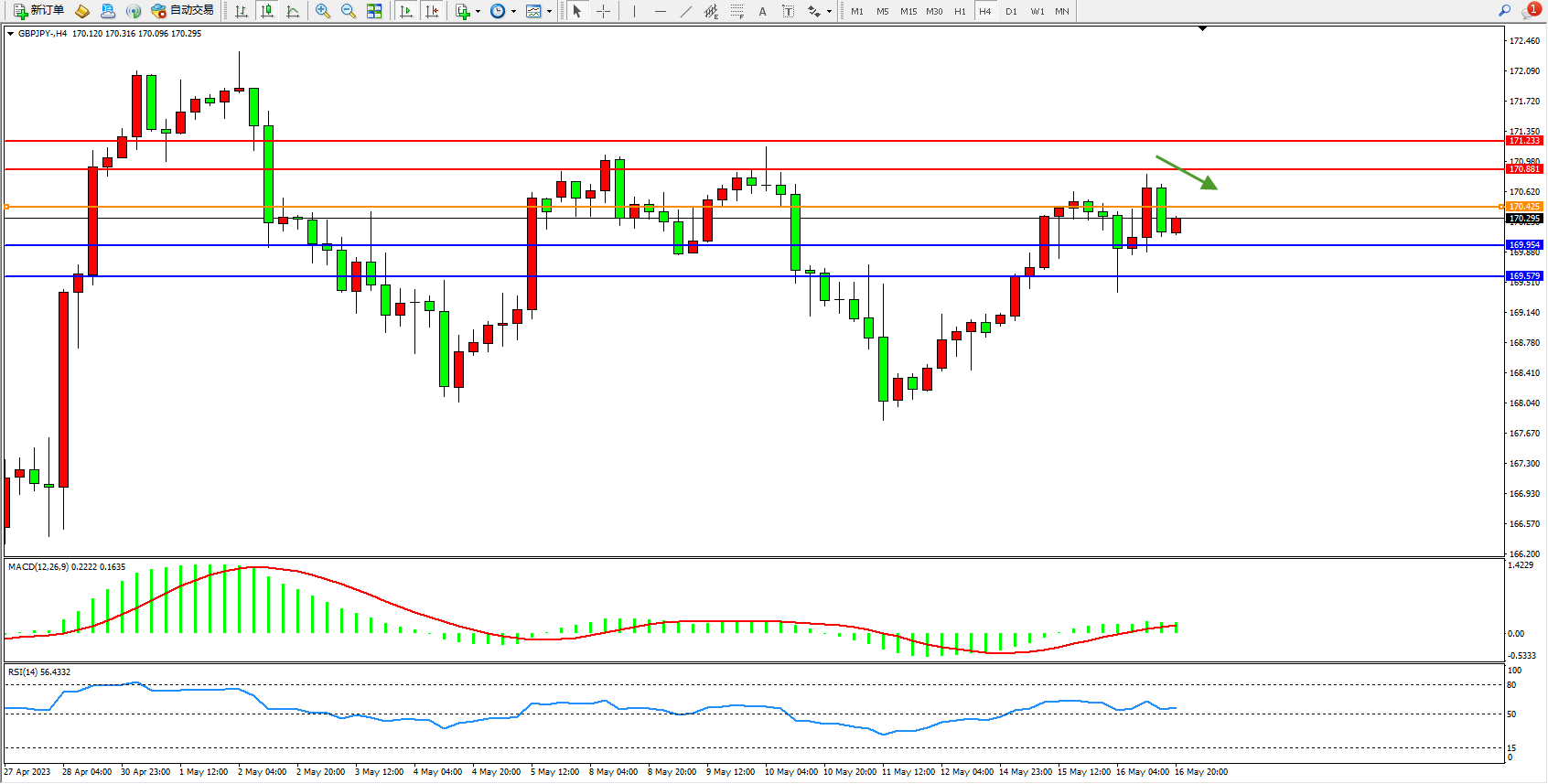The width and height of the screenshot is (1548, 784).
Task: Zoom in on the chart
Action: point(323,11)
